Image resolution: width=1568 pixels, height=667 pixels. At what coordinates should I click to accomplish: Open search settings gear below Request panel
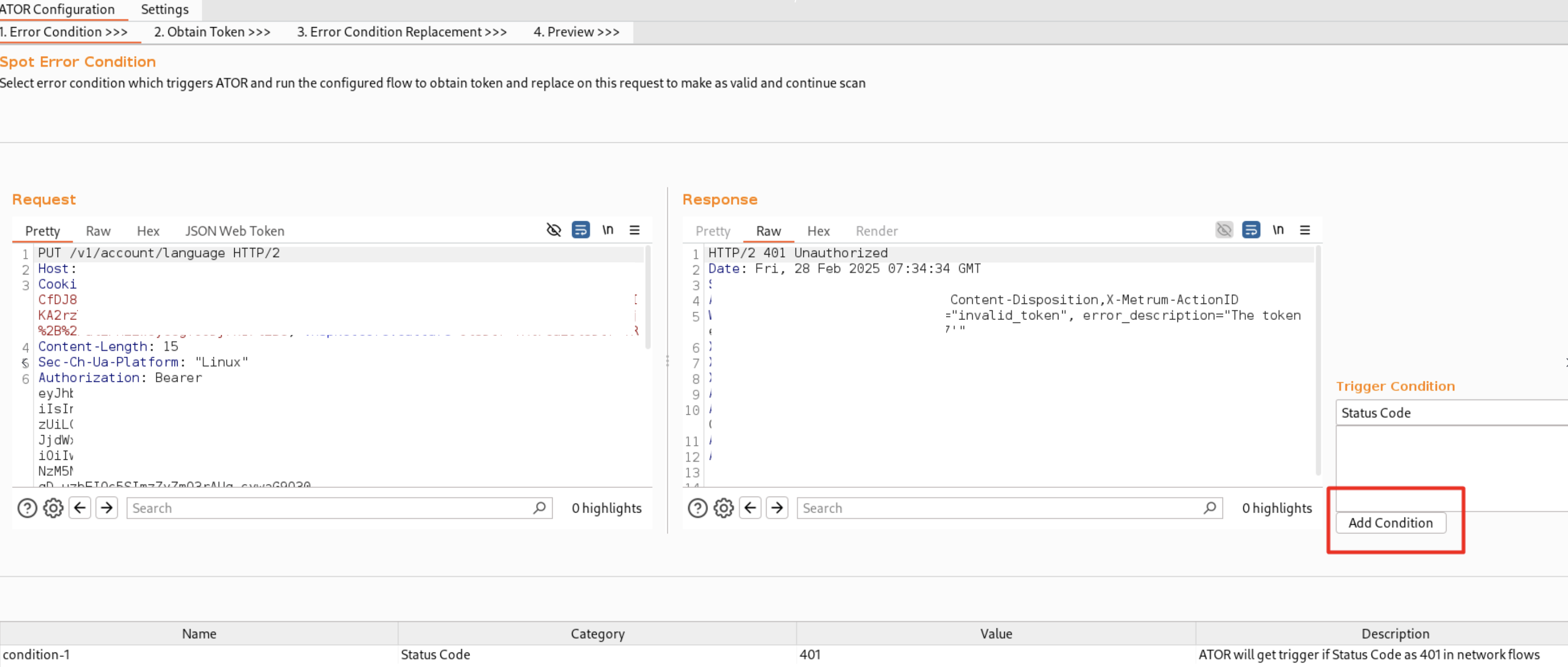tap(54, 508)
